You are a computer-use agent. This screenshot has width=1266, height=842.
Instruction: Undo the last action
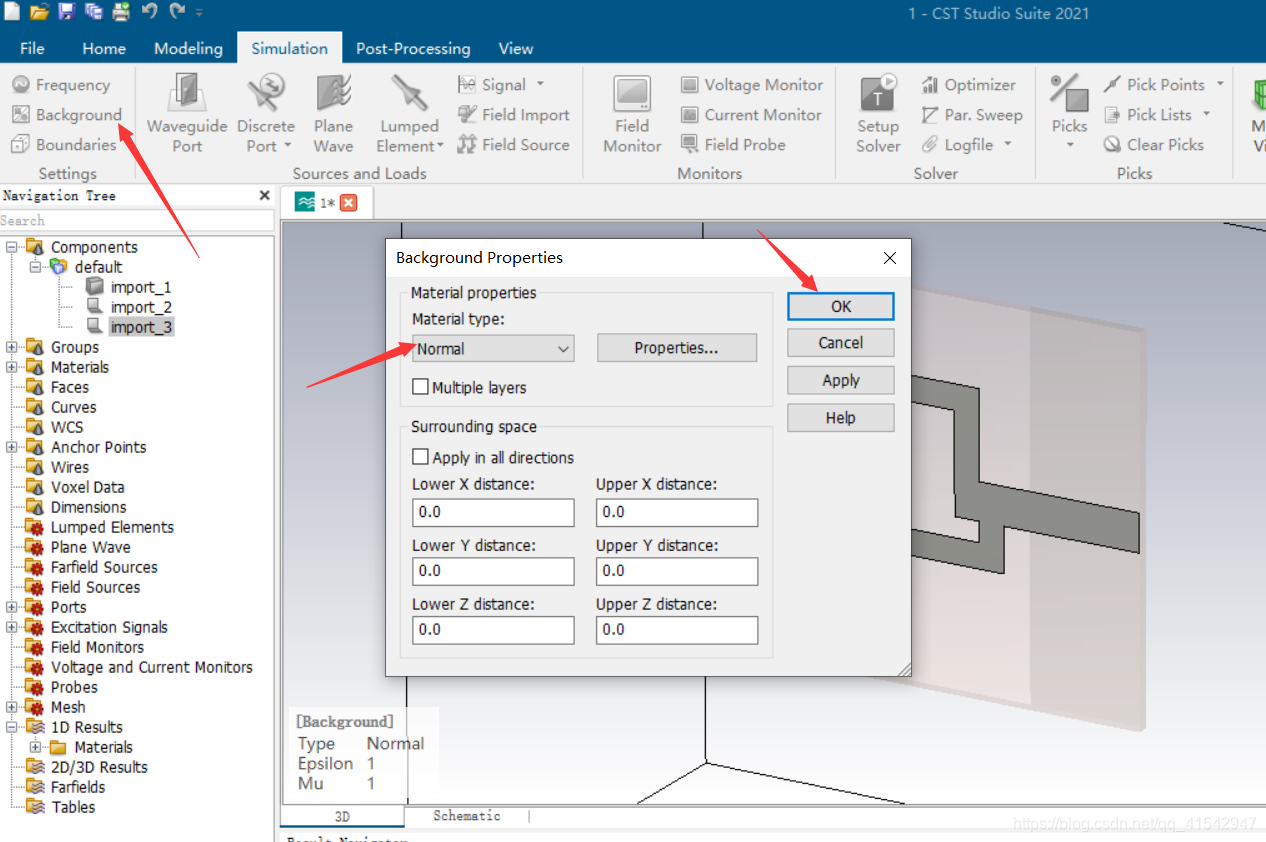click(149, 12)
